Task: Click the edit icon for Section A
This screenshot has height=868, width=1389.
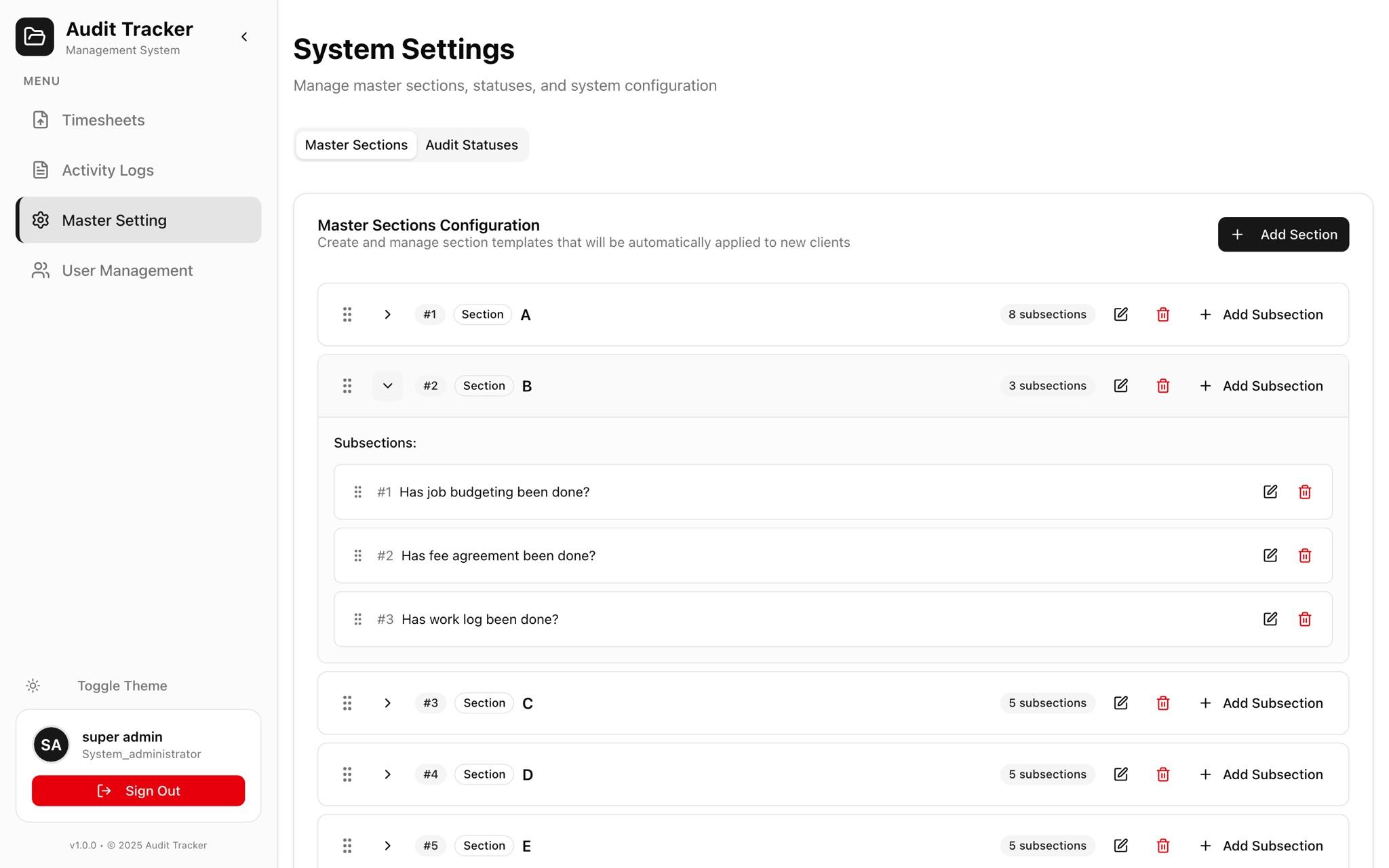Action: click(1120, 315)
